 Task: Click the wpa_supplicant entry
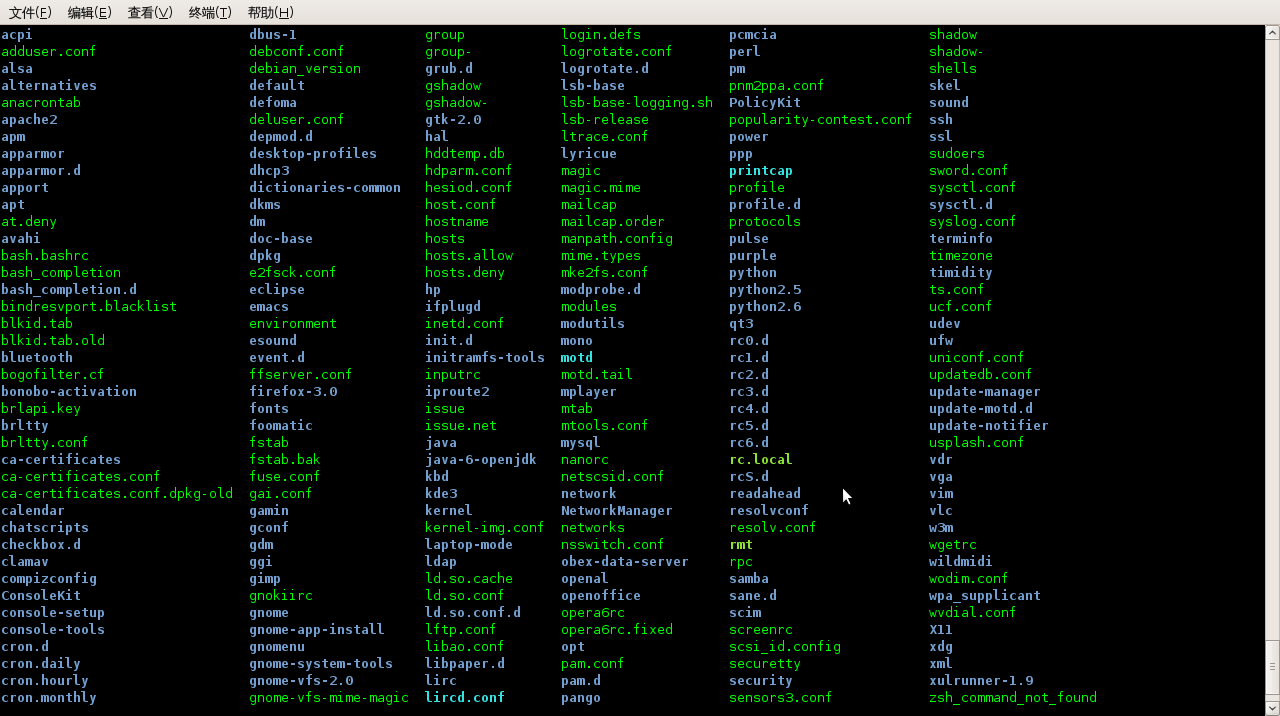click(x=985, y=595)
